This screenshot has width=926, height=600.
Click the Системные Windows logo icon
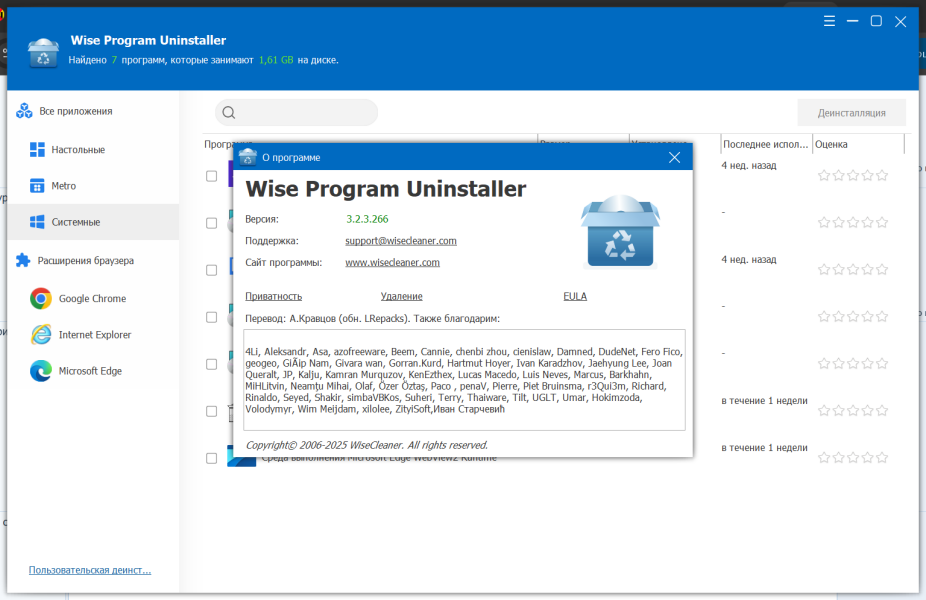pyautogui.click(x=37, y=222)
